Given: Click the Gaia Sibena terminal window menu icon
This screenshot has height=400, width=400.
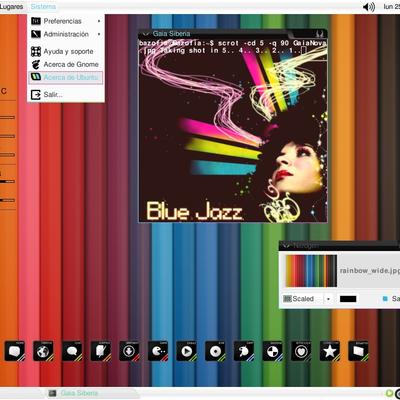Looking at the screenshot, I should (146, 34).
